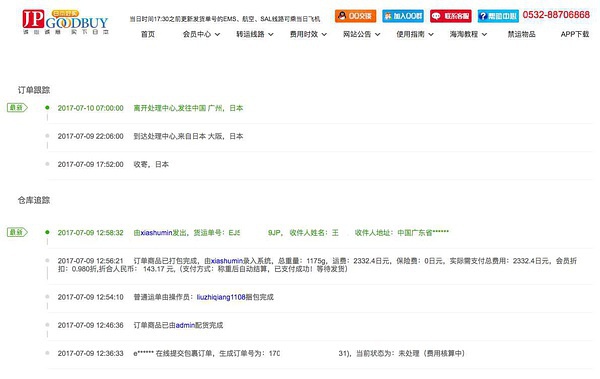Expand the 海淘教程 dropdown chevron
The width and height of the screenshot is (600, 379).
484,34
